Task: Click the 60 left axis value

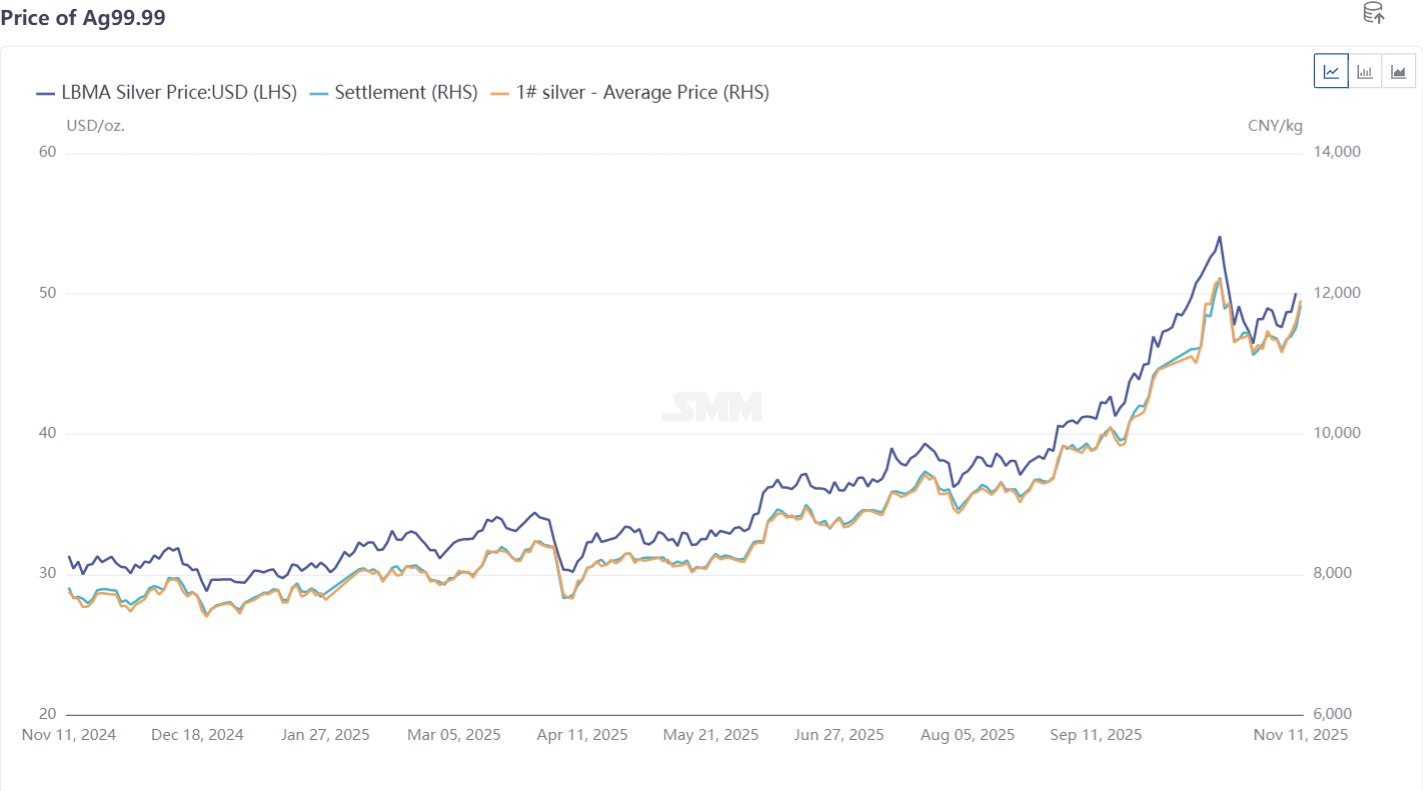Action: [x=47, y=152]
